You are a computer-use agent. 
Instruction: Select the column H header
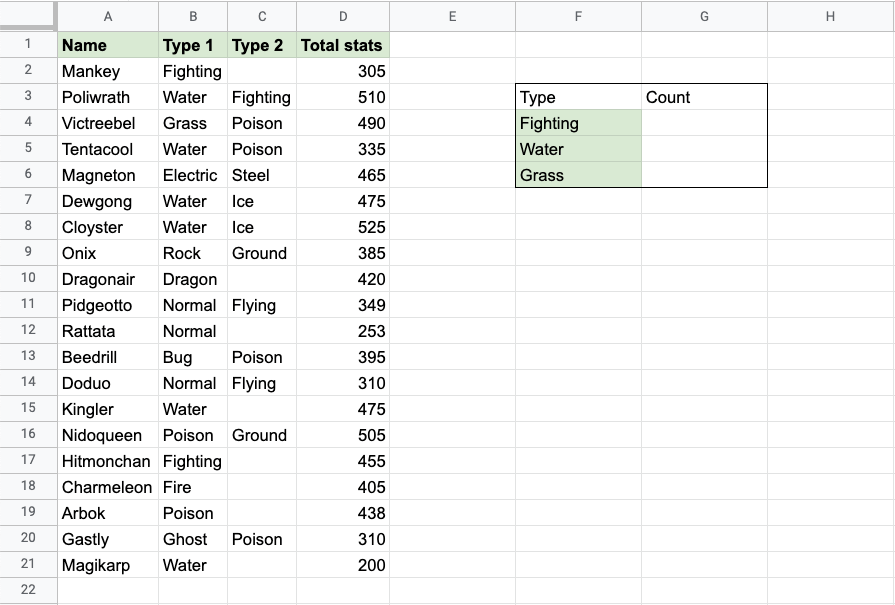830,16
